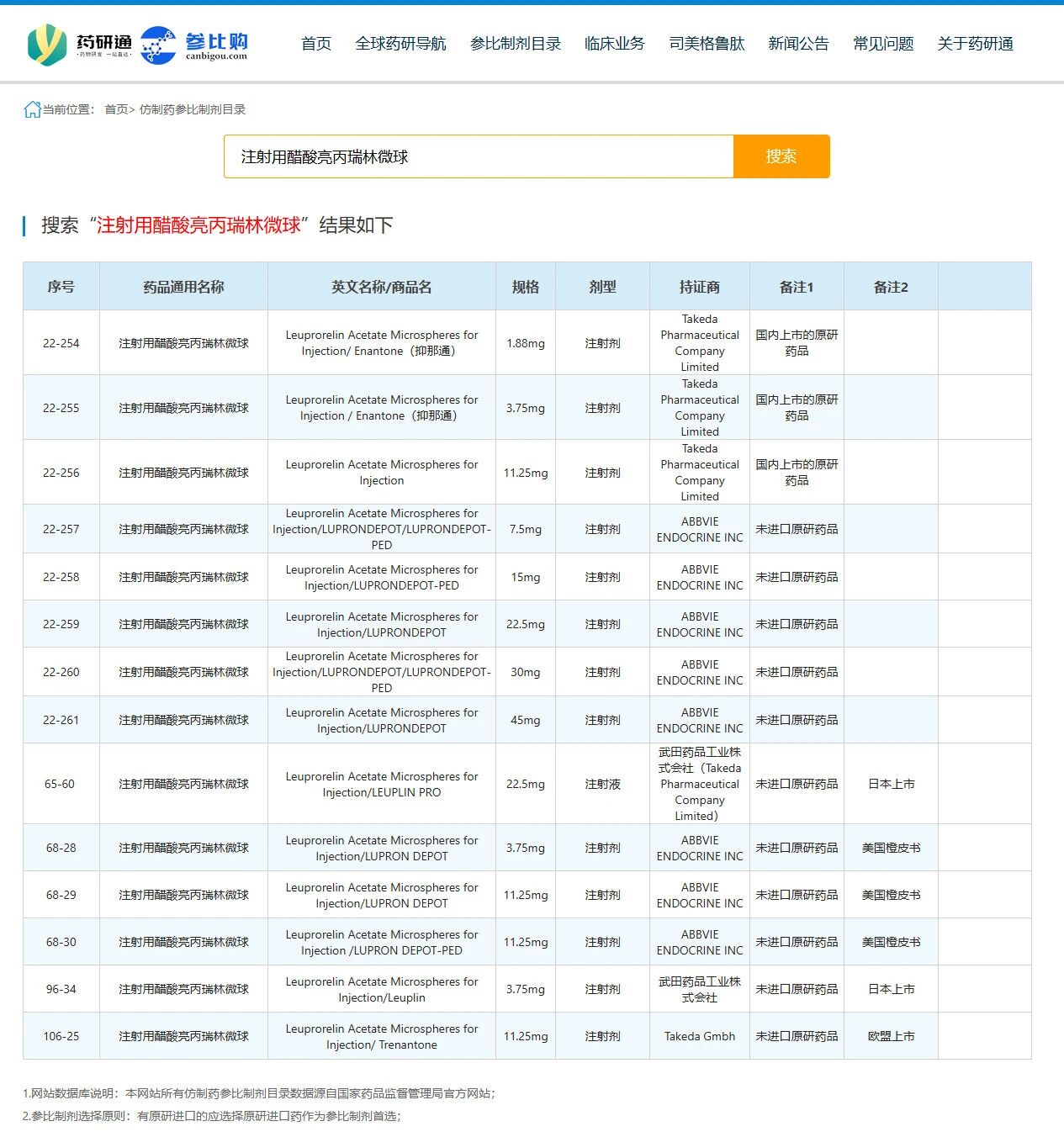Viewport: 1064px width, 1137px height.
Task: Select the row number 22-254
Action: tap(61, 343)
